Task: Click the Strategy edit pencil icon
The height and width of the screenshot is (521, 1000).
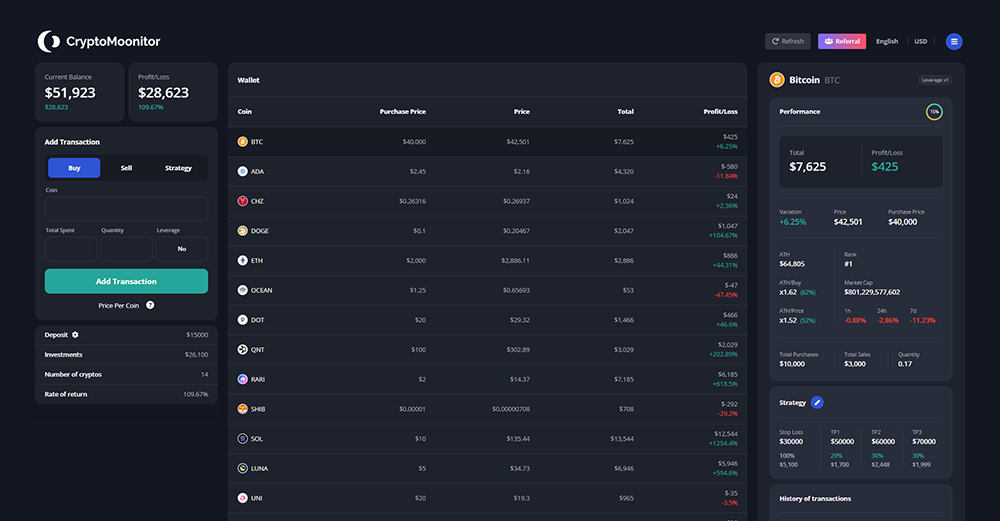Action: pos(817,402)
